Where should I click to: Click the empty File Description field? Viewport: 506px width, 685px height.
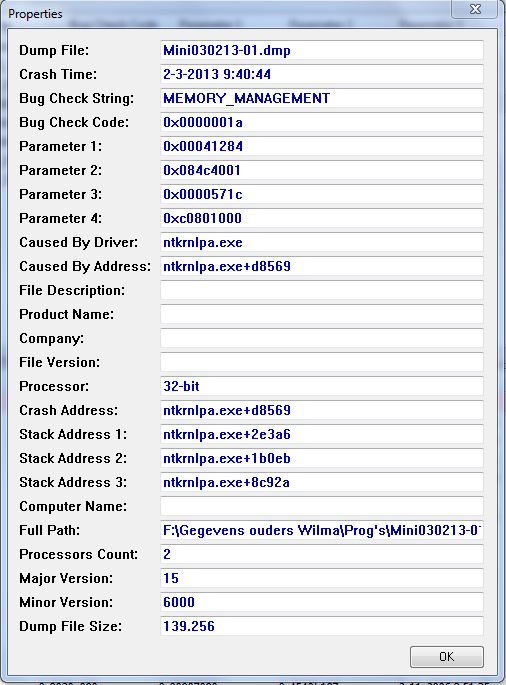click(322, 291)
